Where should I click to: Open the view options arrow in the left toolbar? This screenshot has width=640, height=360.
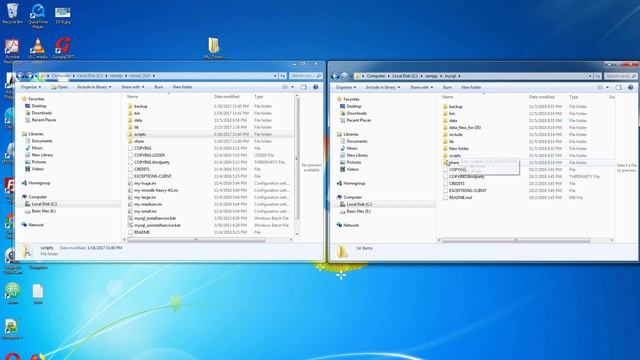coord(292,87)
